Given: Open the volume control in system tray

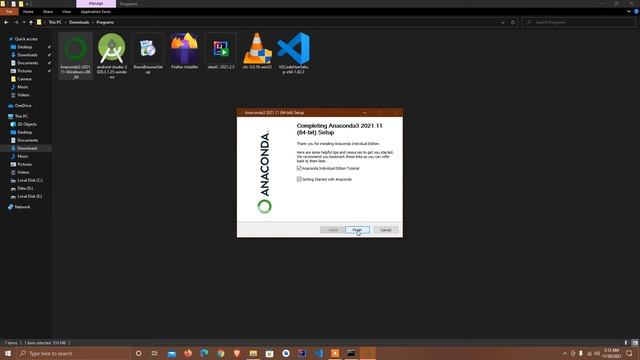Looking at the screenshot, I should (597, 353).
